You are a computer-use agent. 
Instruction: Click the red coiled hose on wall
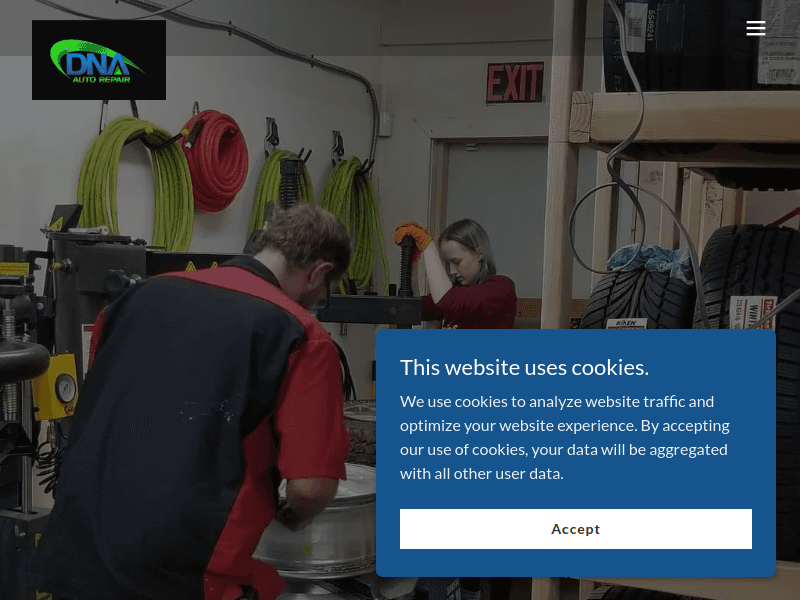pos(216,160)
